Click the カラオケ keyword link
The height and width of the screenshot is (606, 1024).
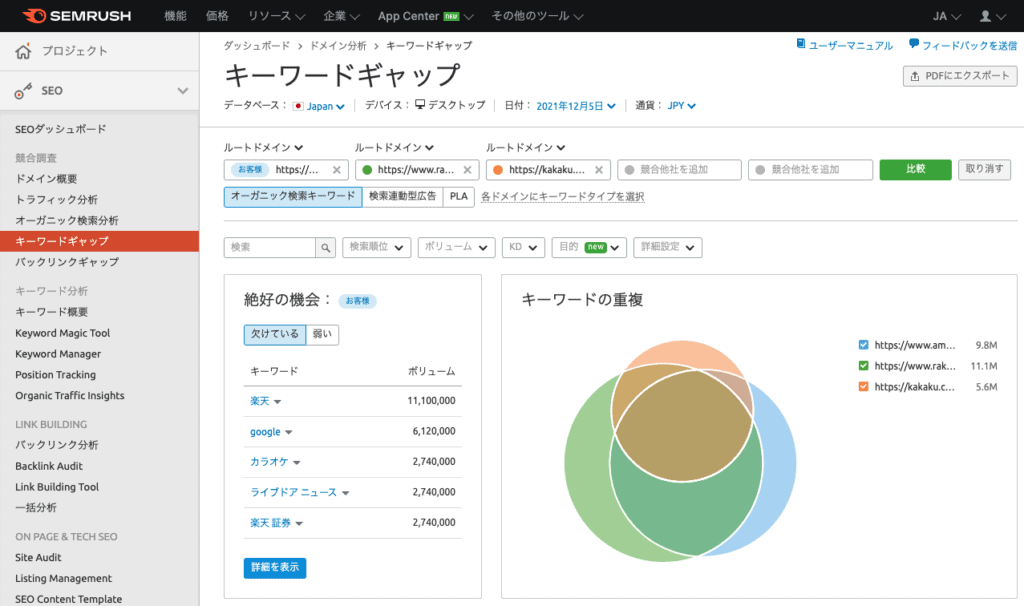(x=269, y=462)
